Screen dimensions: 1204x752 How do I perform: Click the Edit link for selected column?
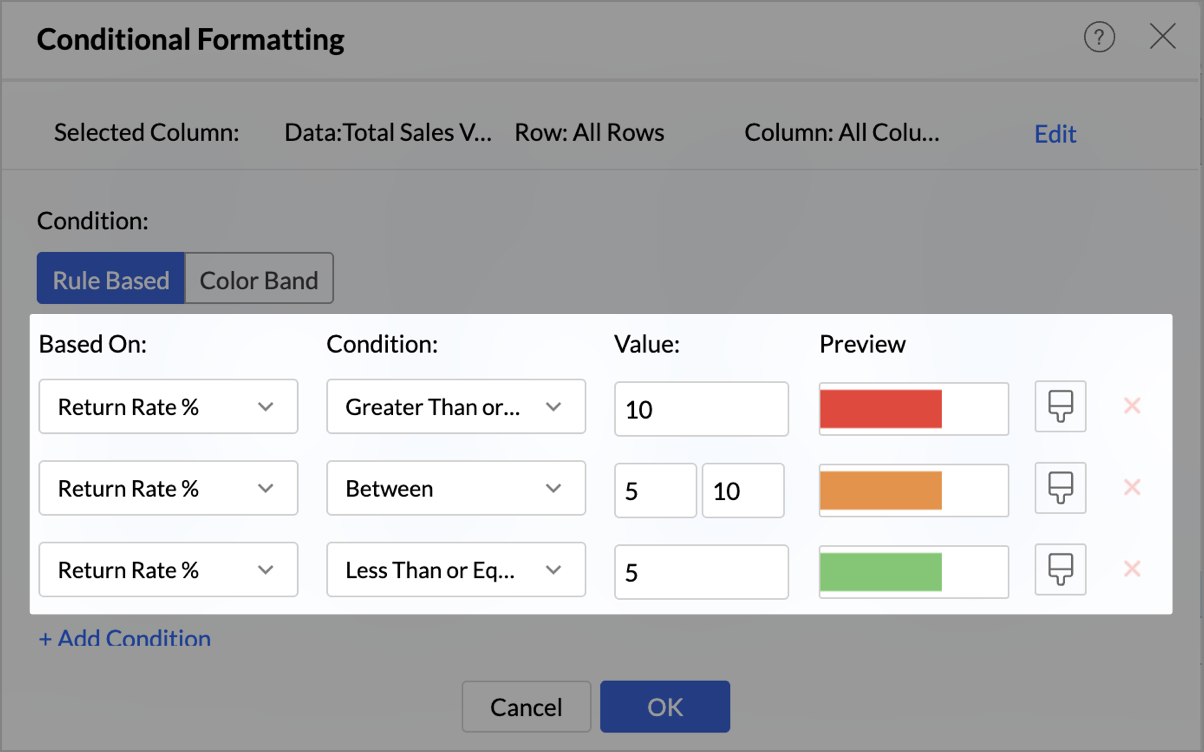point(1055,134)
